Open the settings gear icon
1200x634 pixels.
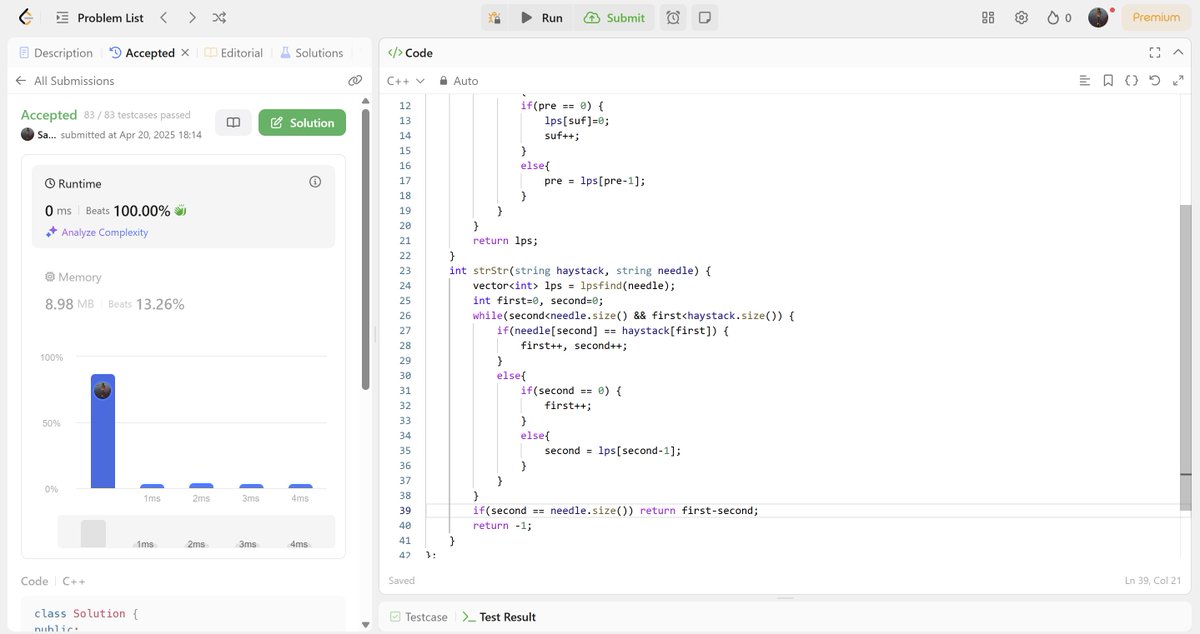tap(1021, 17)
